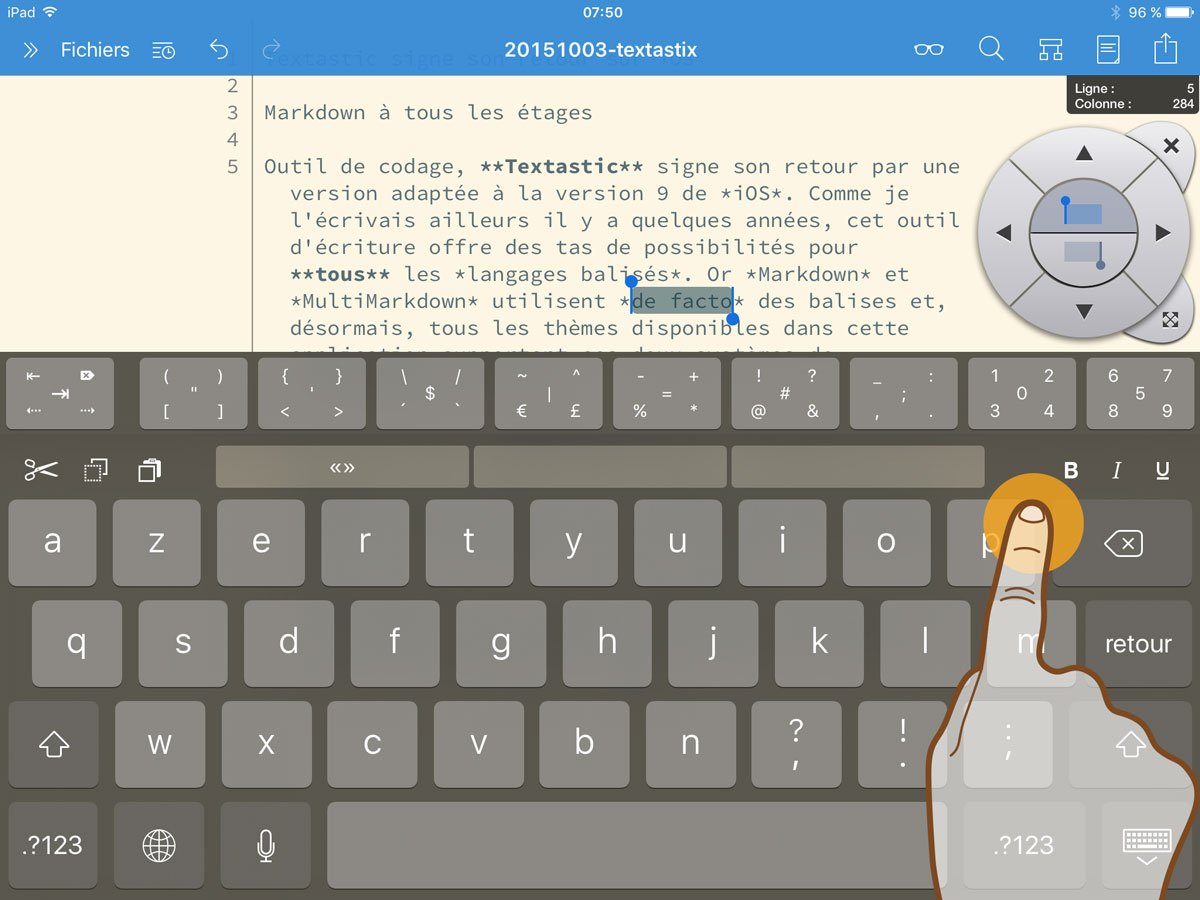Close the cursor navigation wheel

1171,146
